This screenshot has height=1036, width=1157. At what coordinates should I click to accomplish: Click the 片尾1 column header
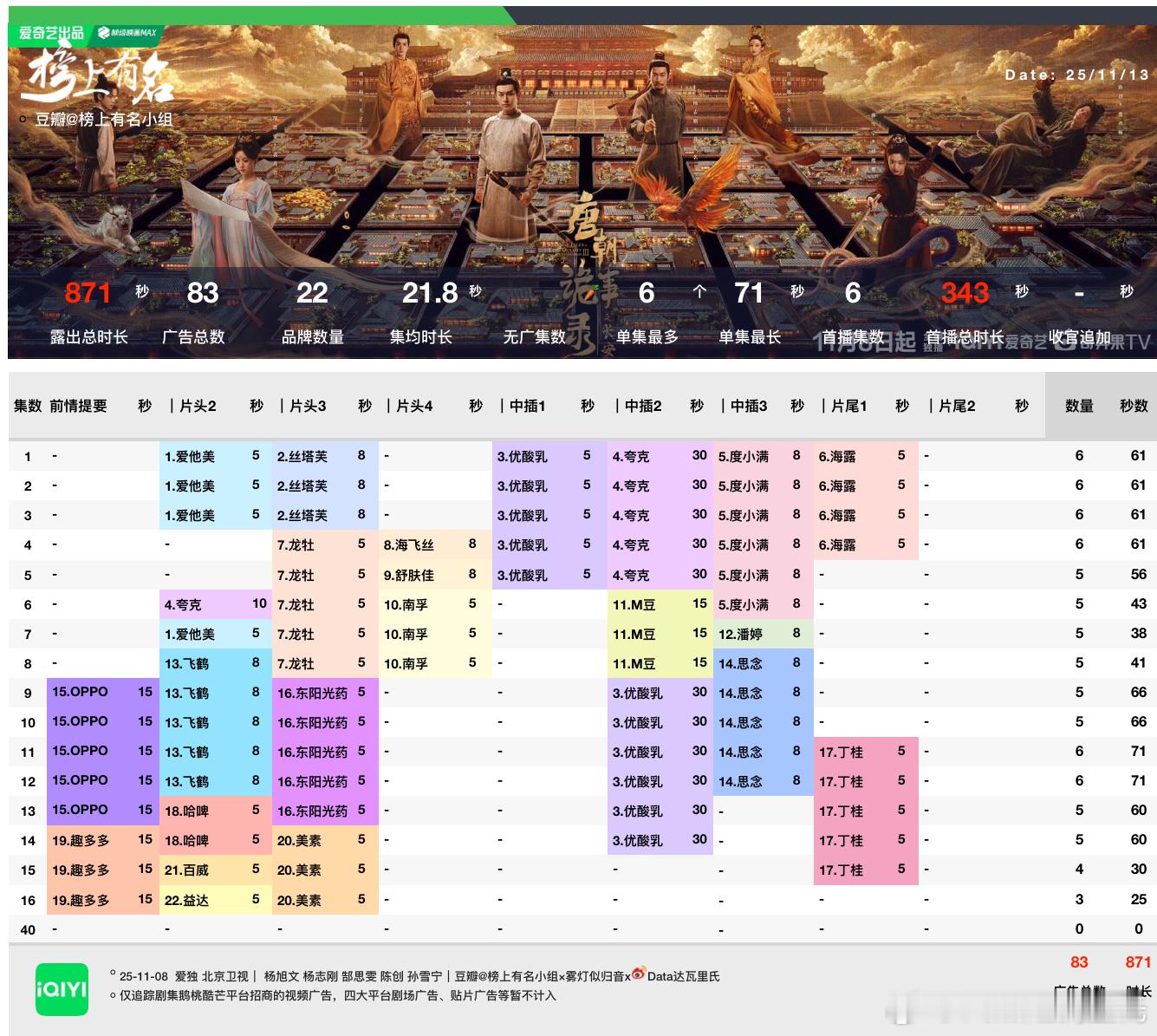pos(848,406)
